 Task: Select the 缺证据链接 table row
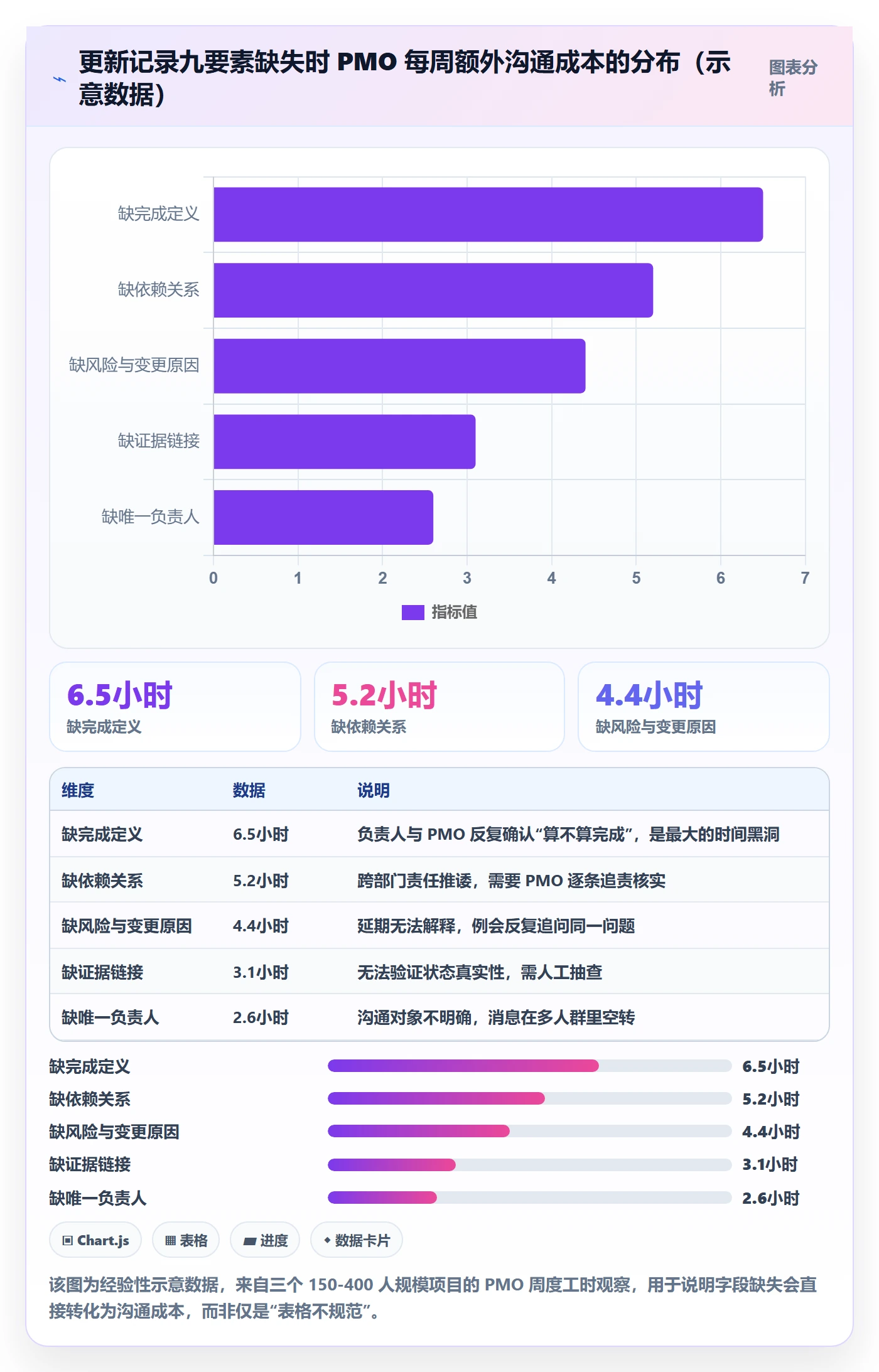click(x=439, y=972)
